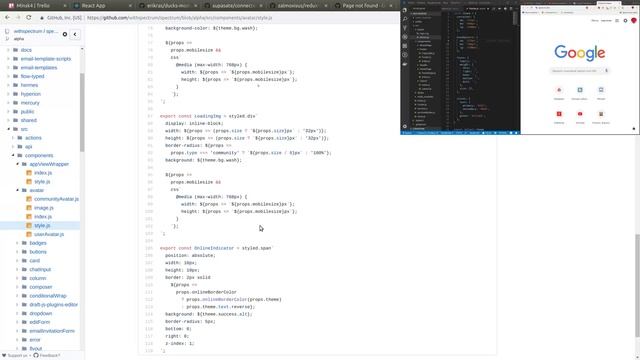640x360 pixels.
Task: Open the Google apps grid
Action: coord(617,20)
